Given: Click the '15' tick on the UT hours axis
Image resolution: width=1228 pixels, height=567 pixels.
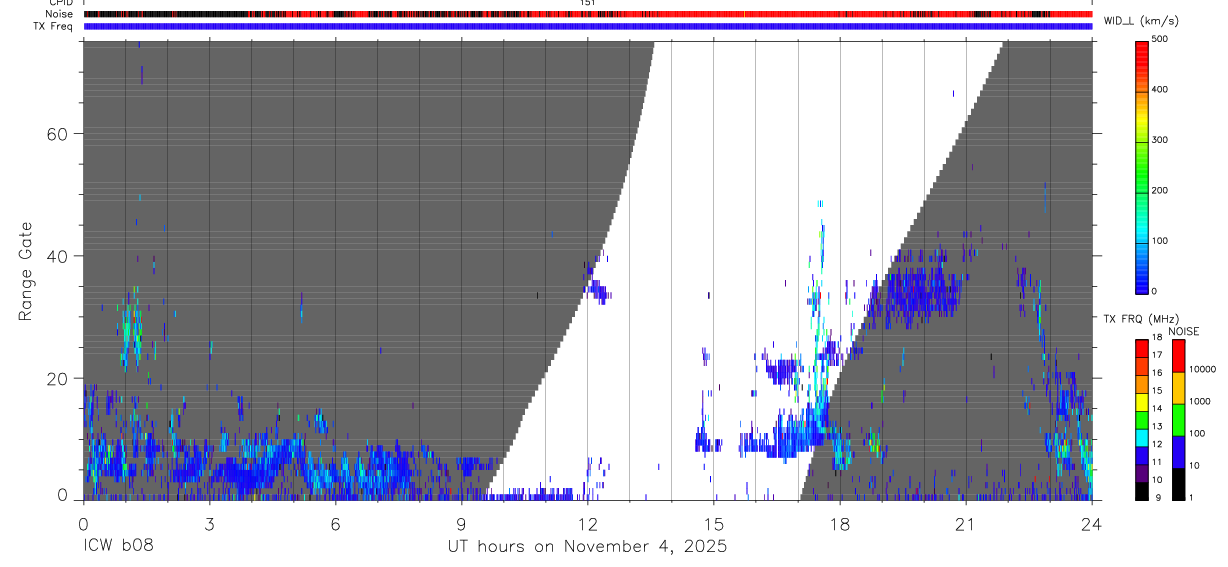Looking at the screenshot, I should (x=713, y=523).
